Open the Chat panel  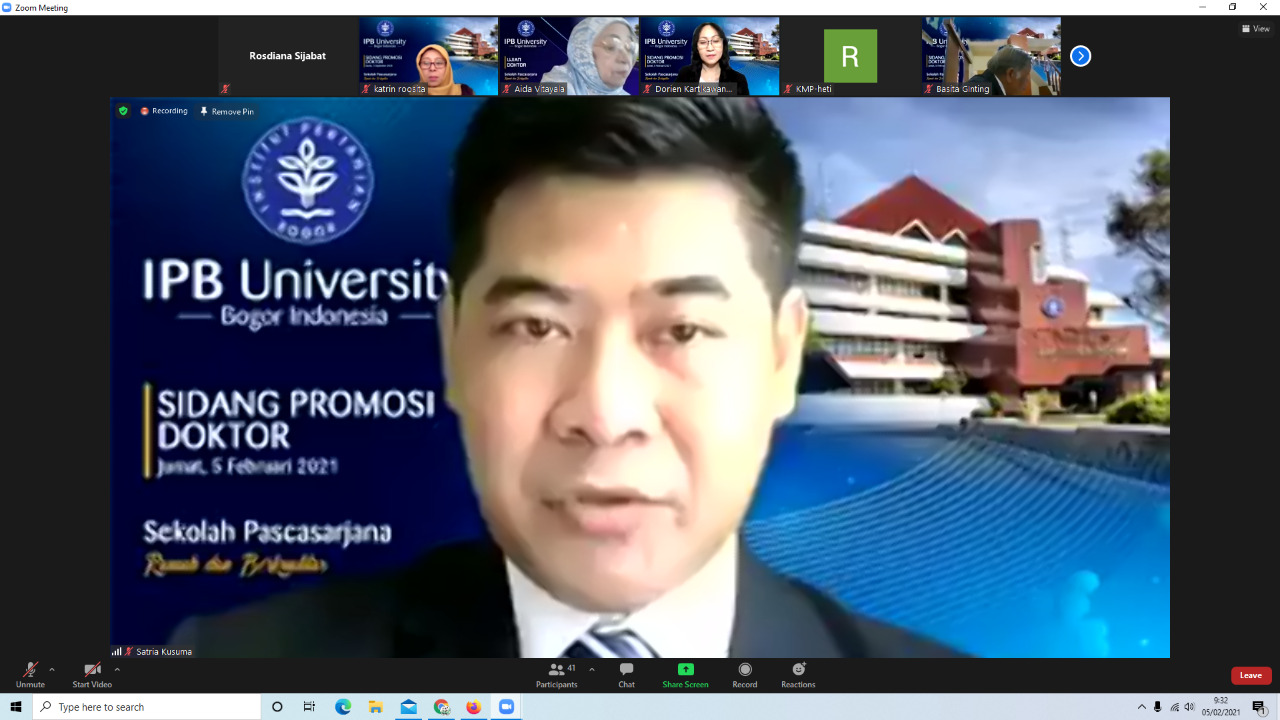coord(626,675)
